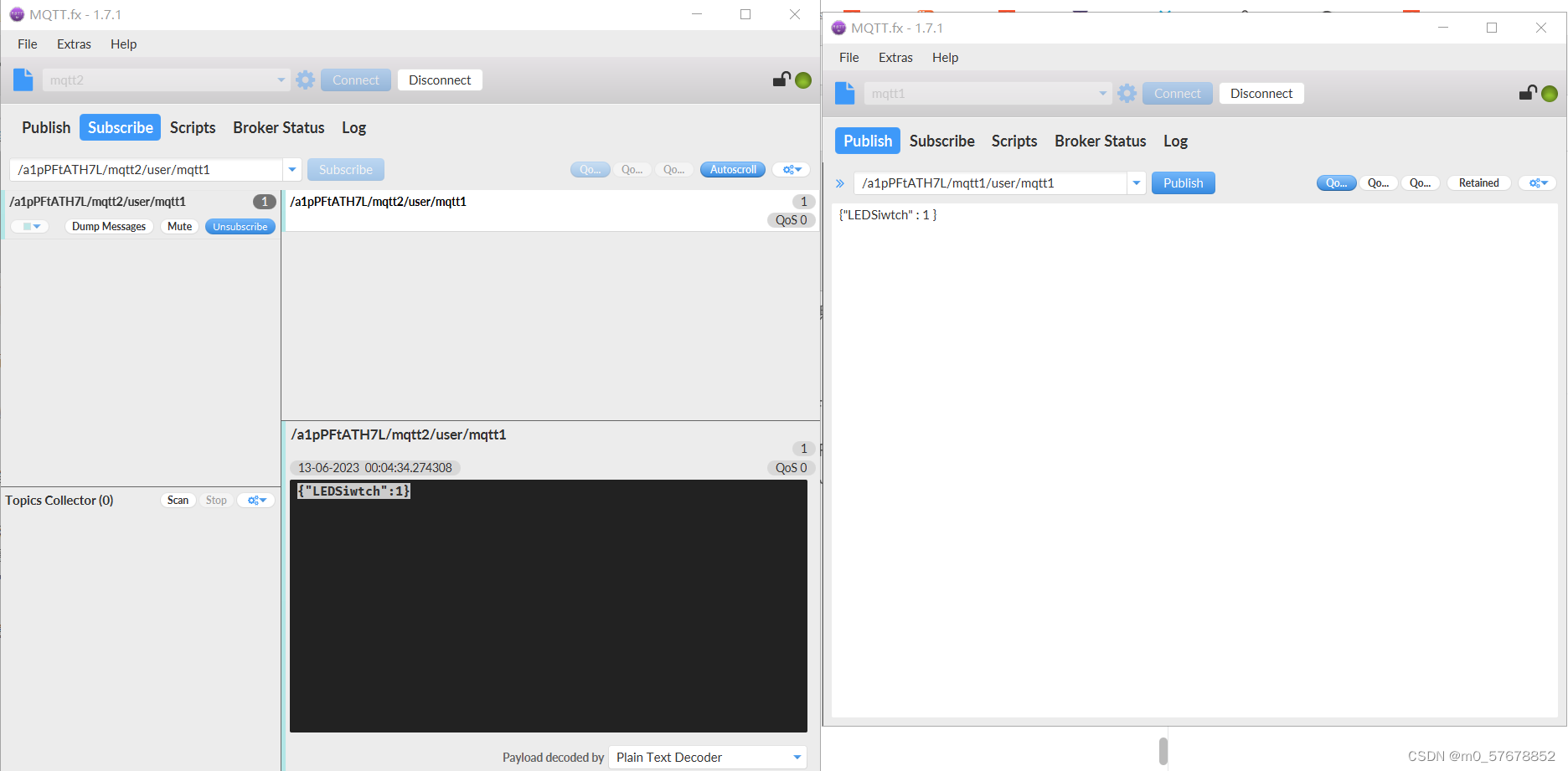Switch to Scripts tab in mqtt1 window
Viewport: 1568px width, 771px height.
pos(1014,141)
